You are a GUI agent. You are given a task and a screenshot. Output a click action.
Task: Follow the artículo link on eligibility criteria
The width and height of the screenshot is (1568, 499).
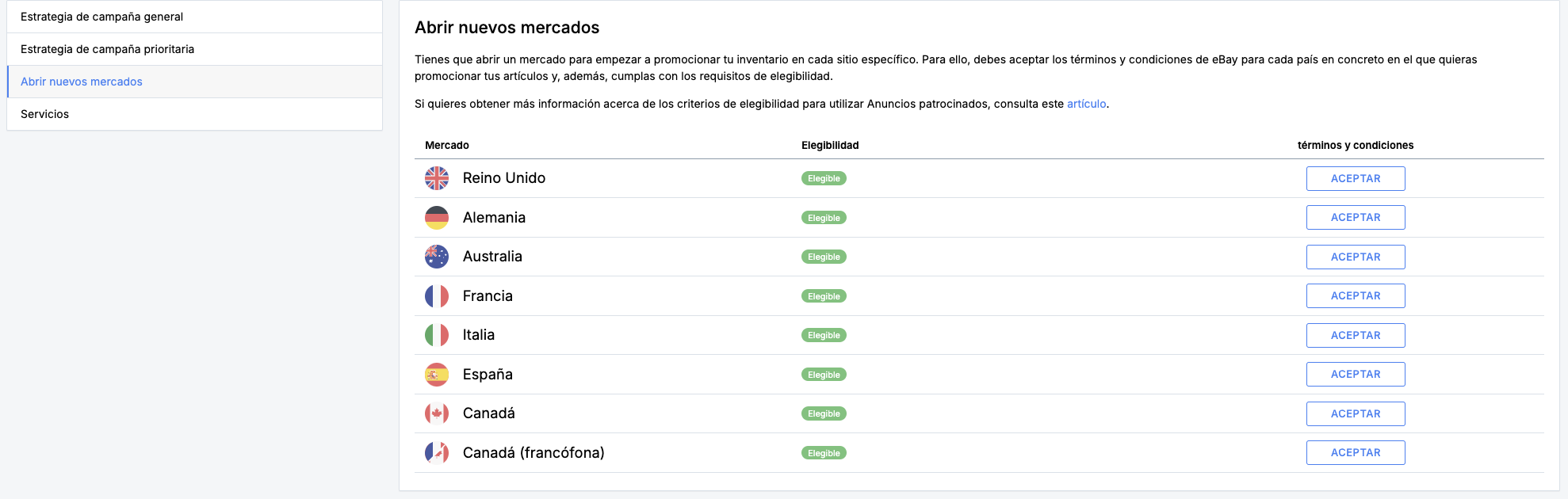[x=1086, y=104]
